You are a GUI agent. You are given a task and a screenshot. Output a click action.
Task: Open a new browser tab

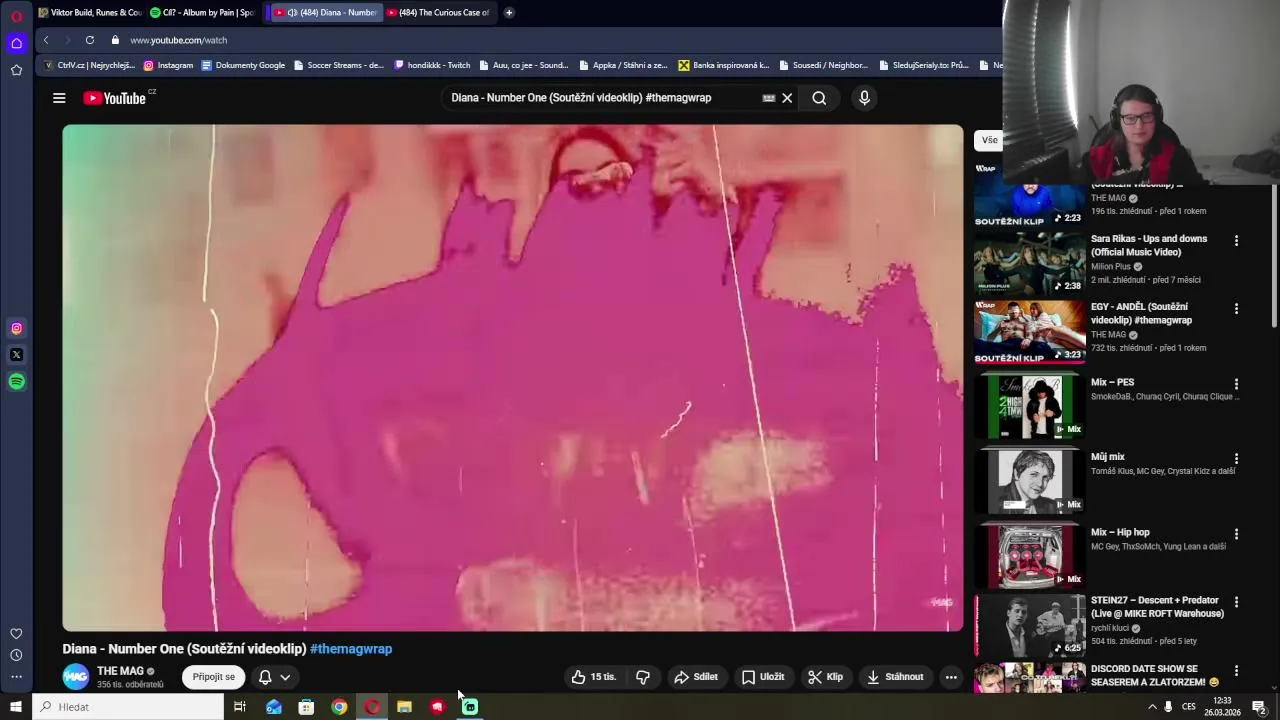click(508, 12)
